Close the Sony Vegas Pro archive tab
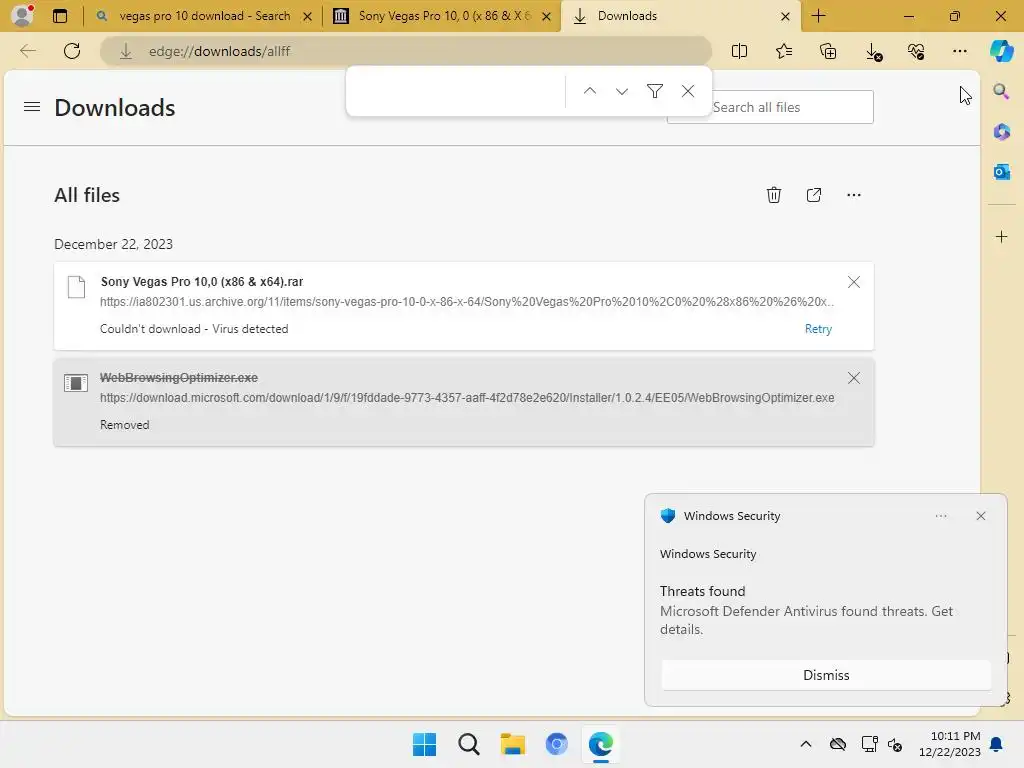The height and width of the screenshot is (768, 1024). click(x=546, y=16)
